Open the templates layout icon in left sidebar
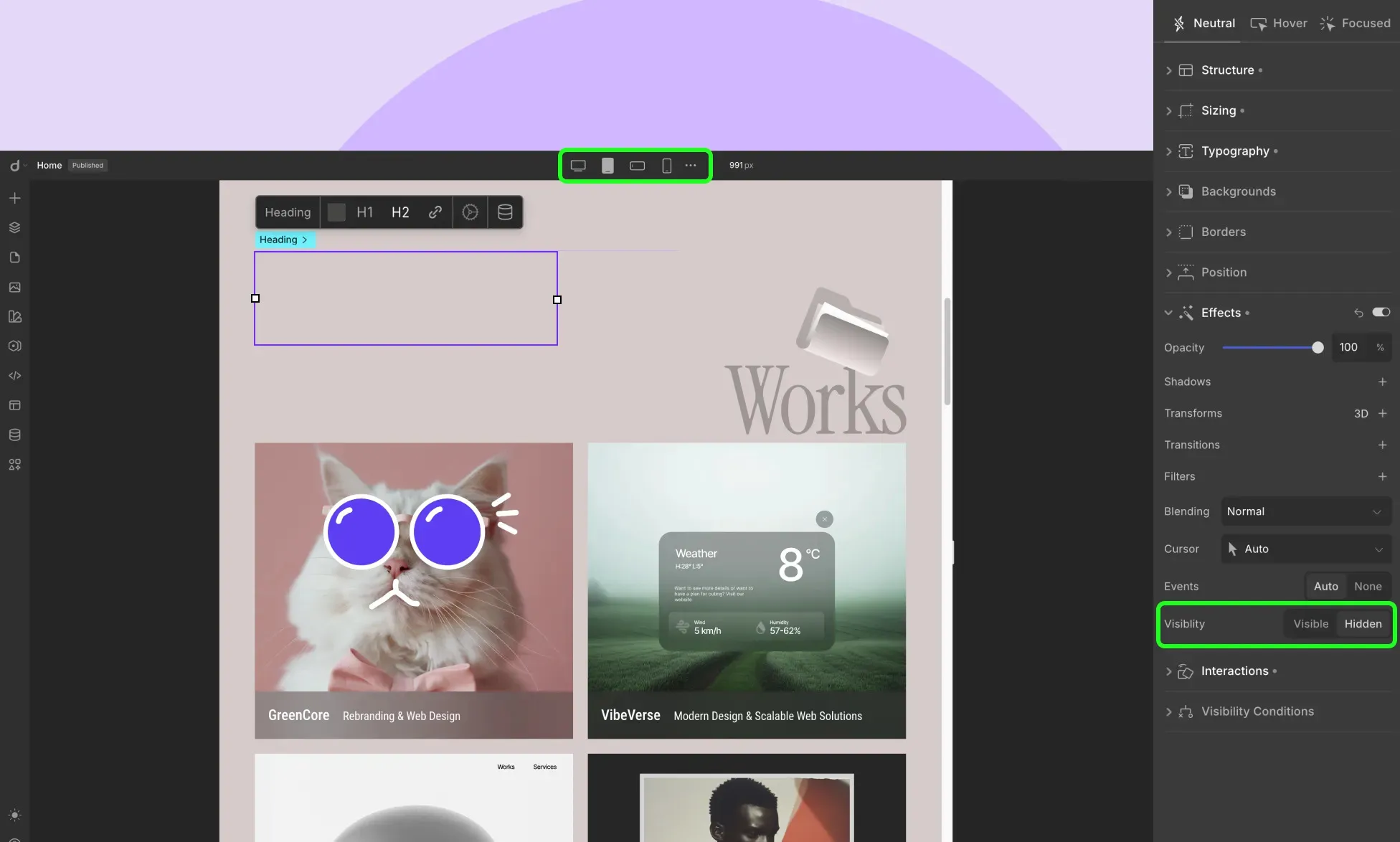Viewport: 1400px width, 842px height. point(14,405)
